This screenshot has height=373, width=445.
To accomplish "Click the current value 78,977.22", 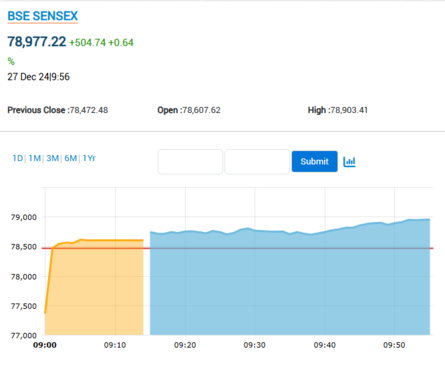I will 37,42.
